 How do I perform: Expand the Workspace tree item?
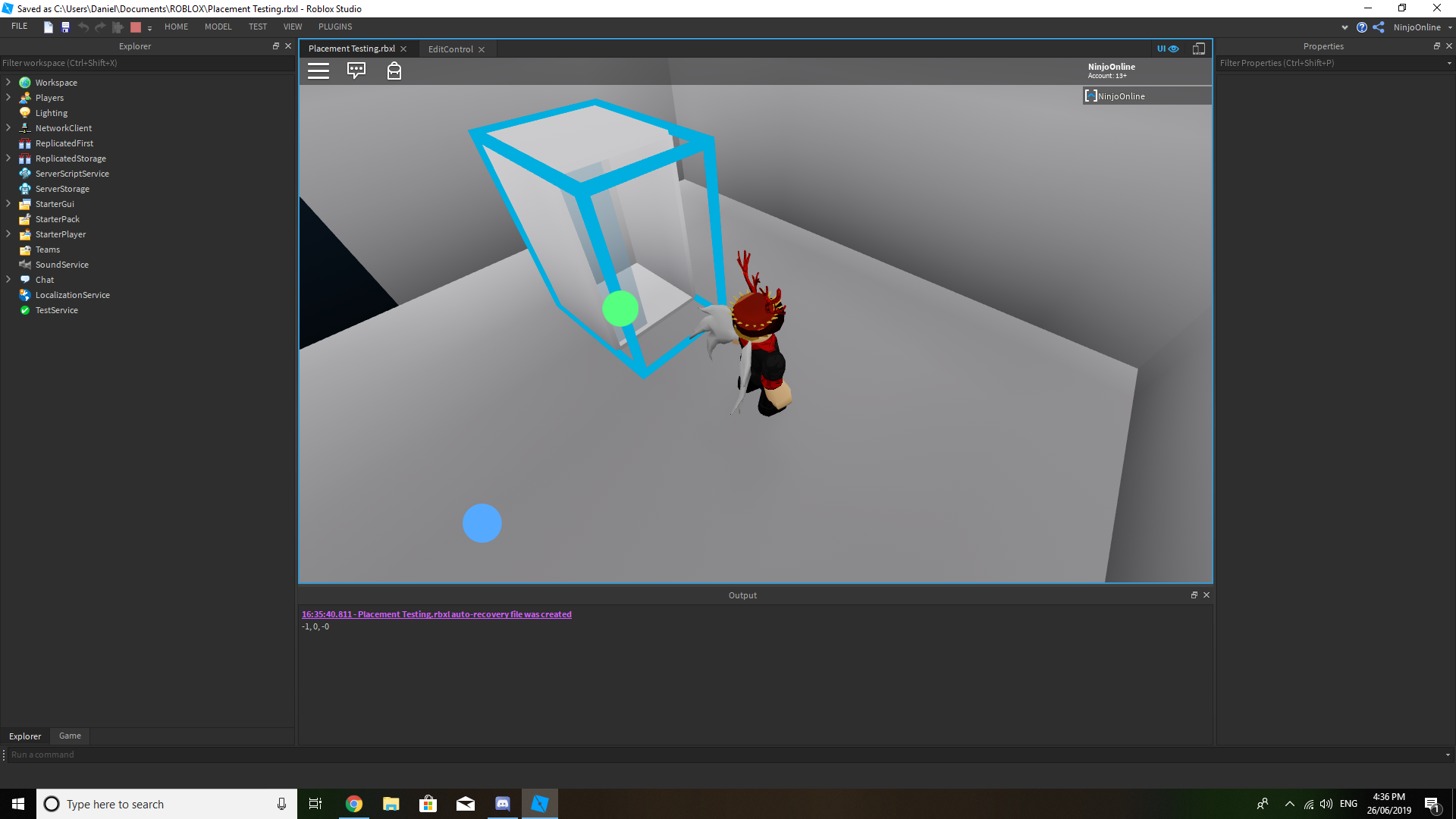pos(8,82)
